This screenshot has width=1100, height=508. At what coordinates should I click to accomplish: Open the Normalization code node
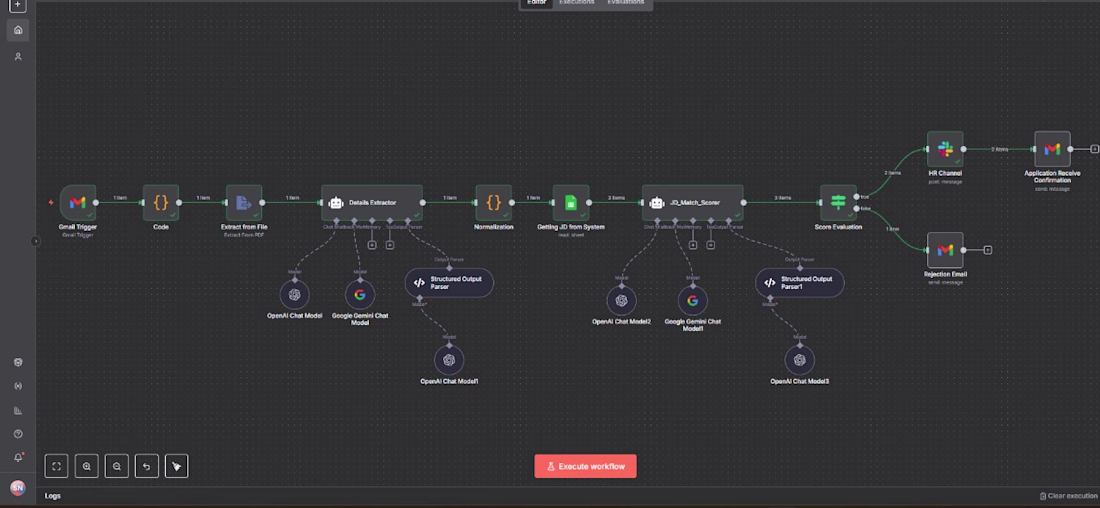pos(493,203)
